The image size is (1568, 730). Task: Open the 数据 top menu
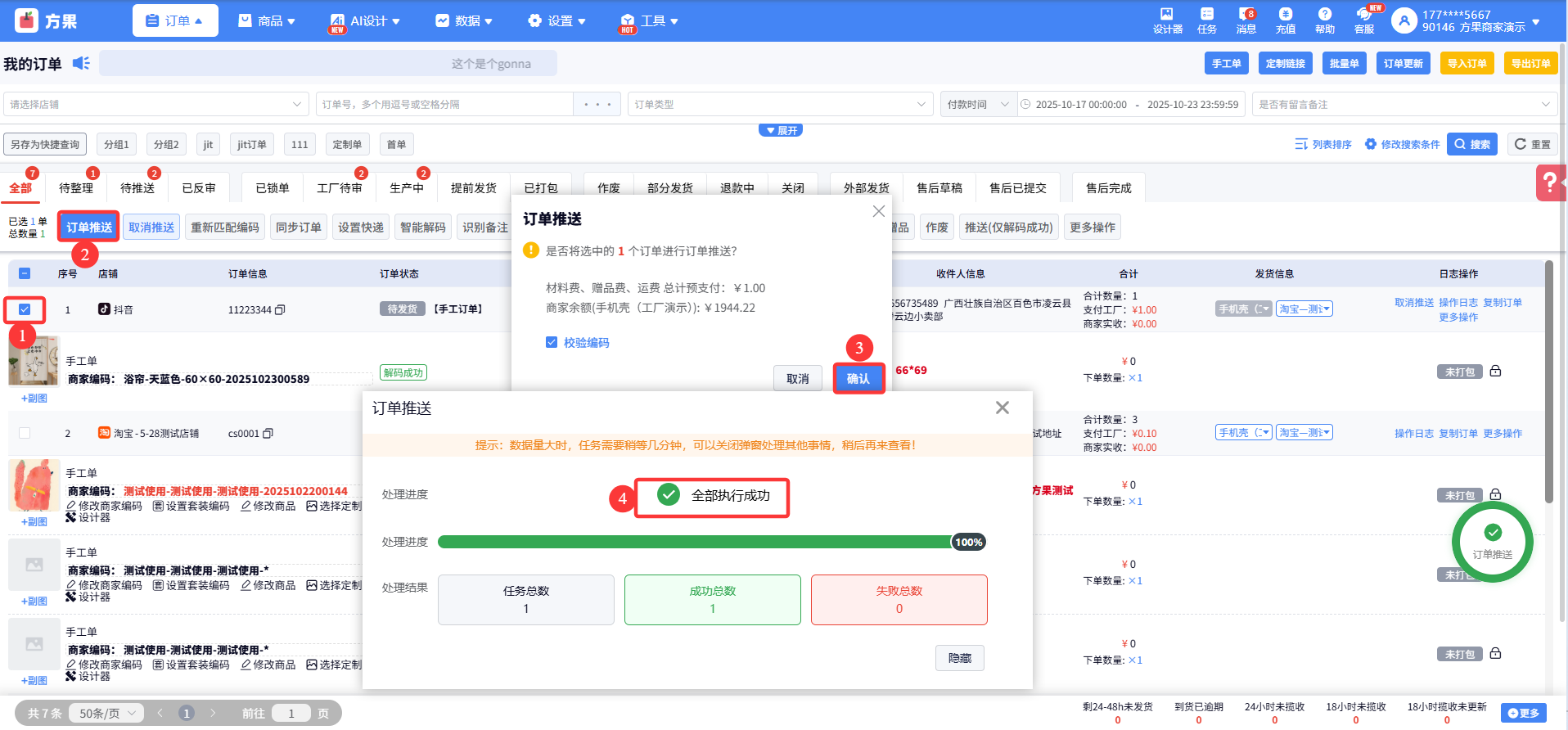click(464, 20)
